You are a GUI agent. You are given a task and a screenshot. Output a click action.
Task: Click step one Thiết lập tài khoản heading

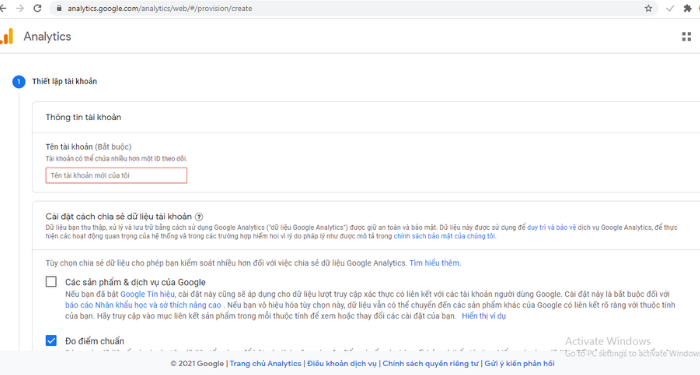[x=64, y=81]
